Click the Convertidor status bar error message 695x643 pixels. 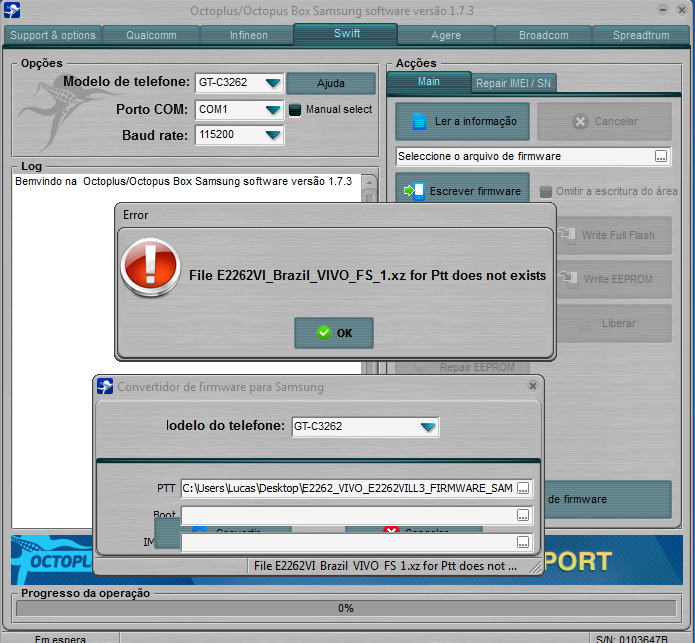[385, 566]
